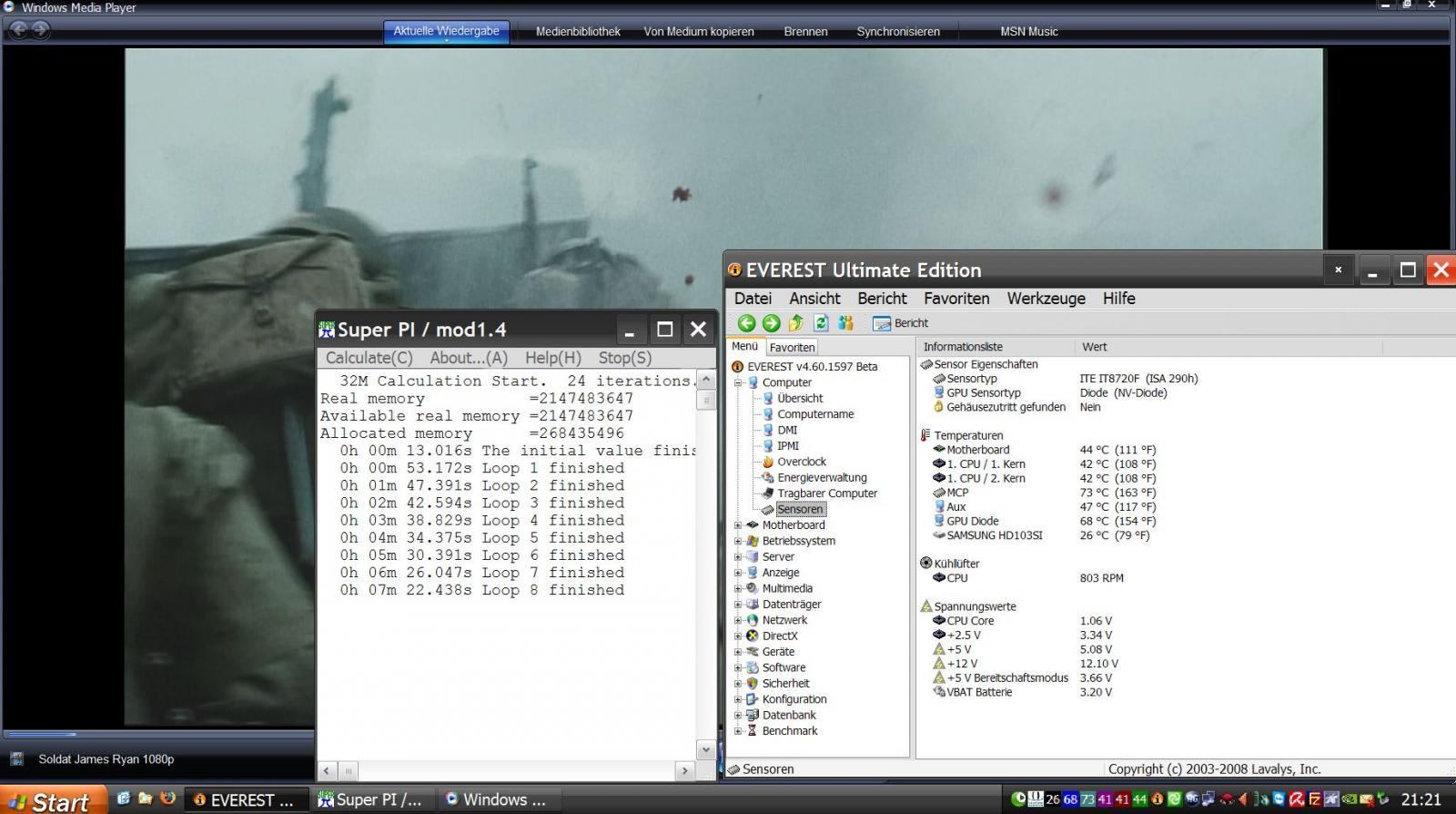Open the Von Medium kopieren tab

click(x=699, y=31)
